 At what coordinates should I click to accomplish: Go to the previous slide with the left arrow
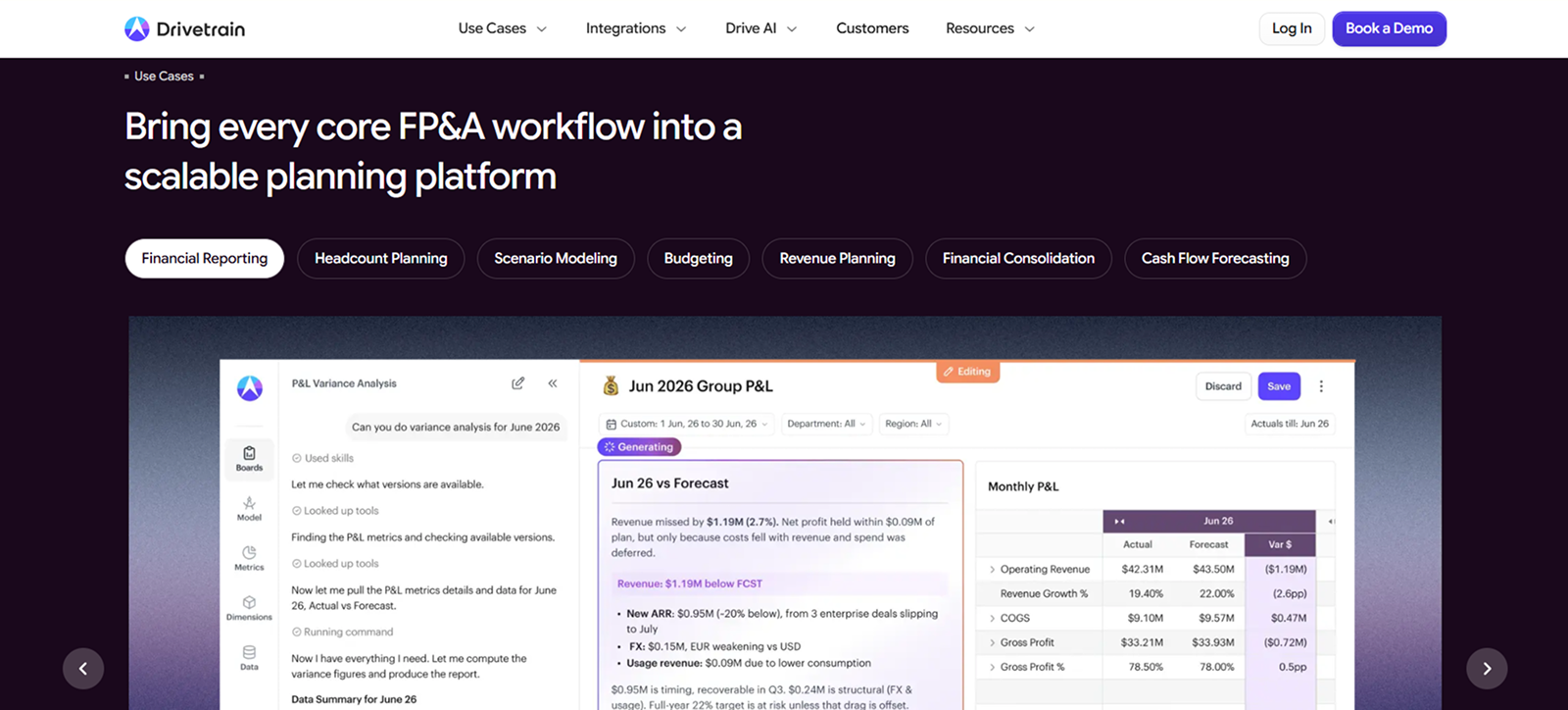point(83,669)
